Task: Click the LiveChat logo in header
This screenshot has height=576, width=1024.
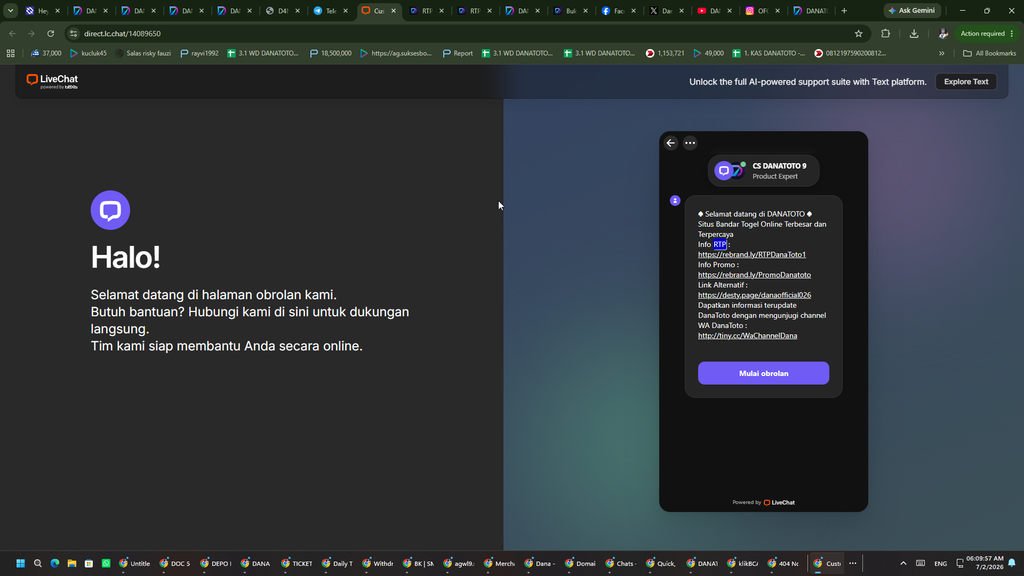Action: point(52,81)
